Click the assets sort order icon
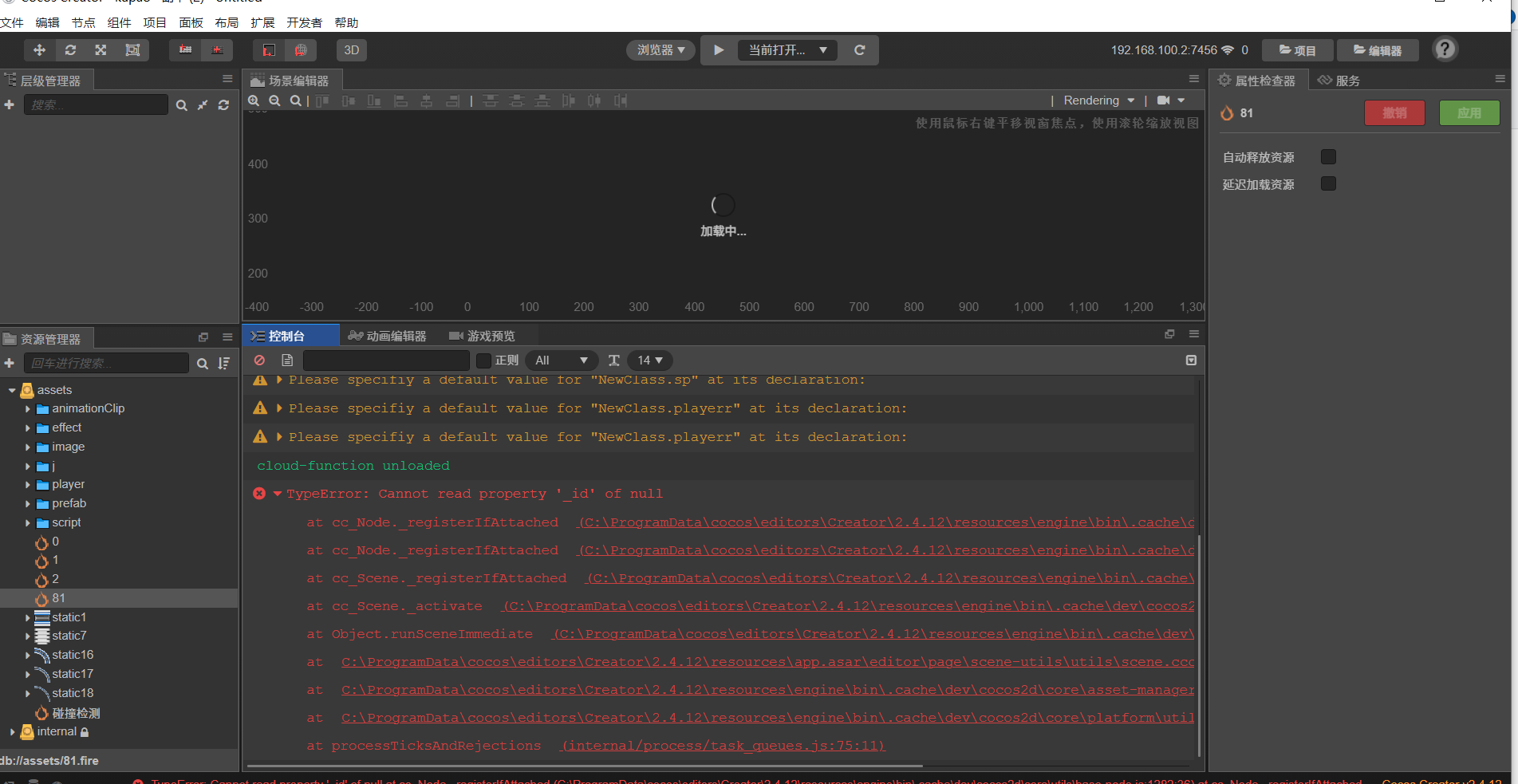1518x784 pixels. tap(224, 364)
